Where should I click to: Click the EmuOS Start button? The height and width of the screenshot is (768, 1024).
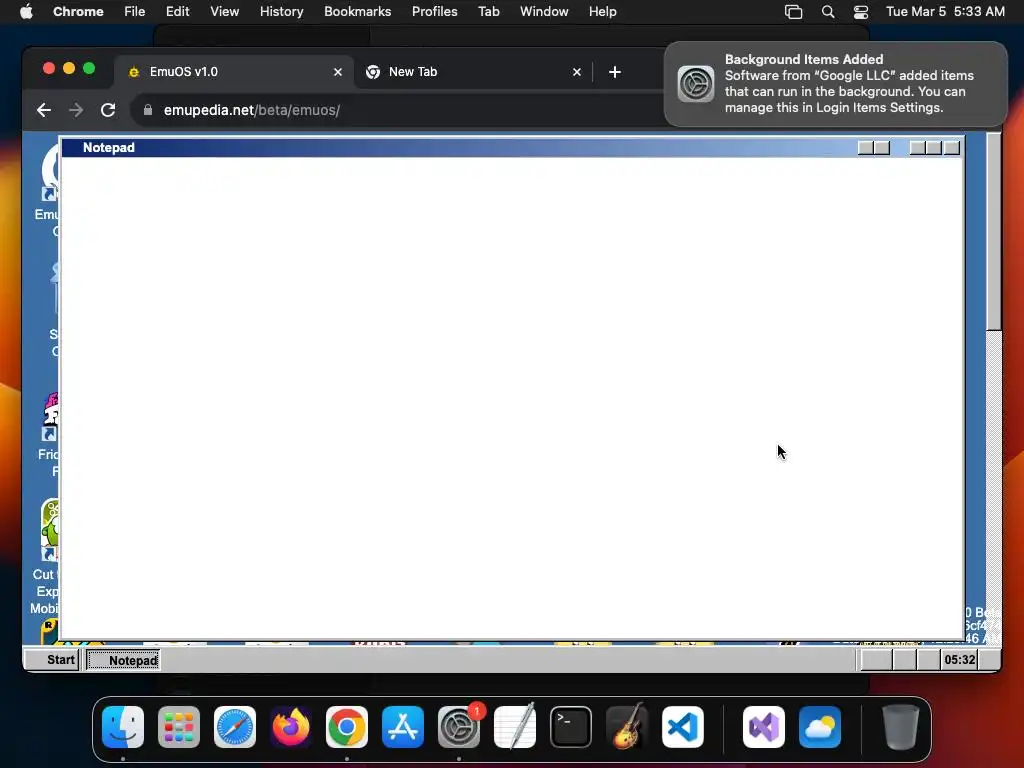pos(52,660)
